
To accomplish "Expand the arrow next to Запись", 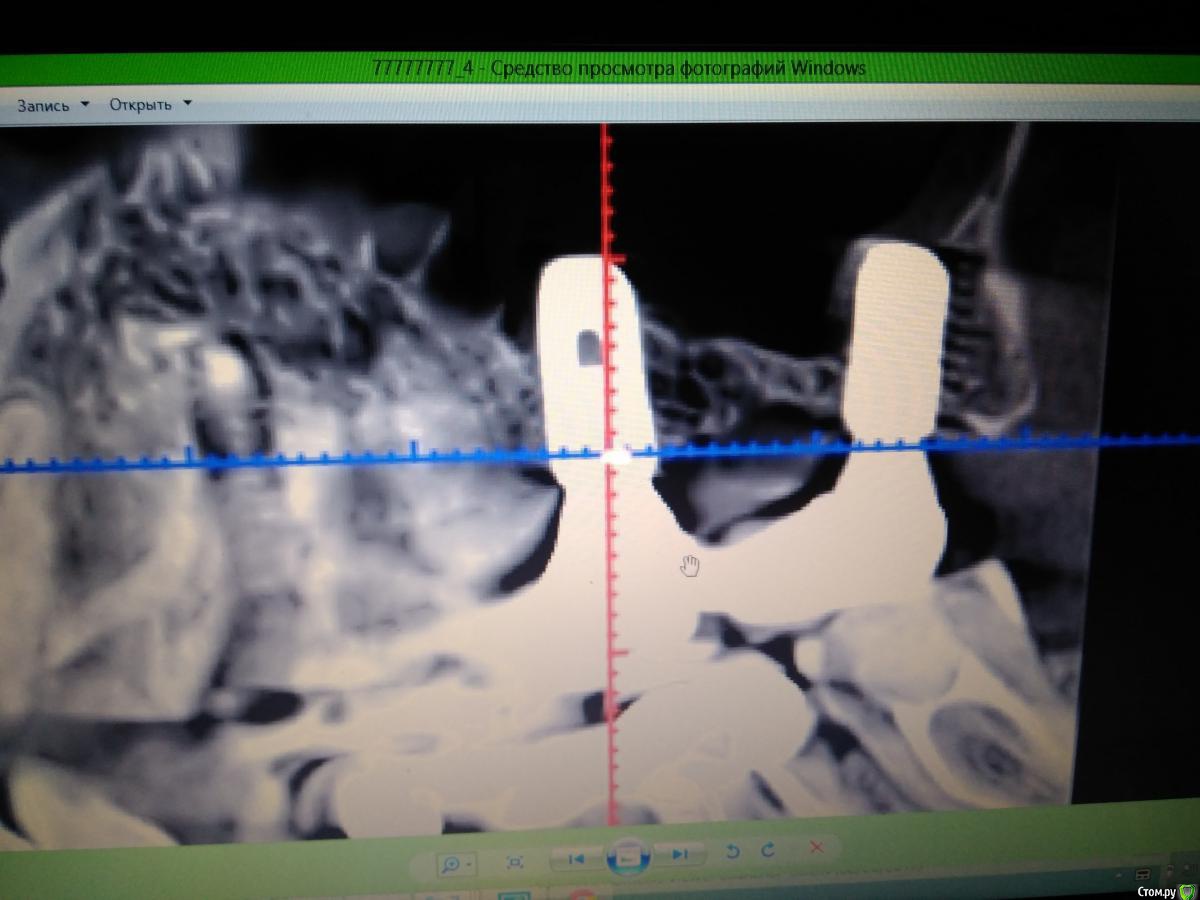I will (85, 104).
